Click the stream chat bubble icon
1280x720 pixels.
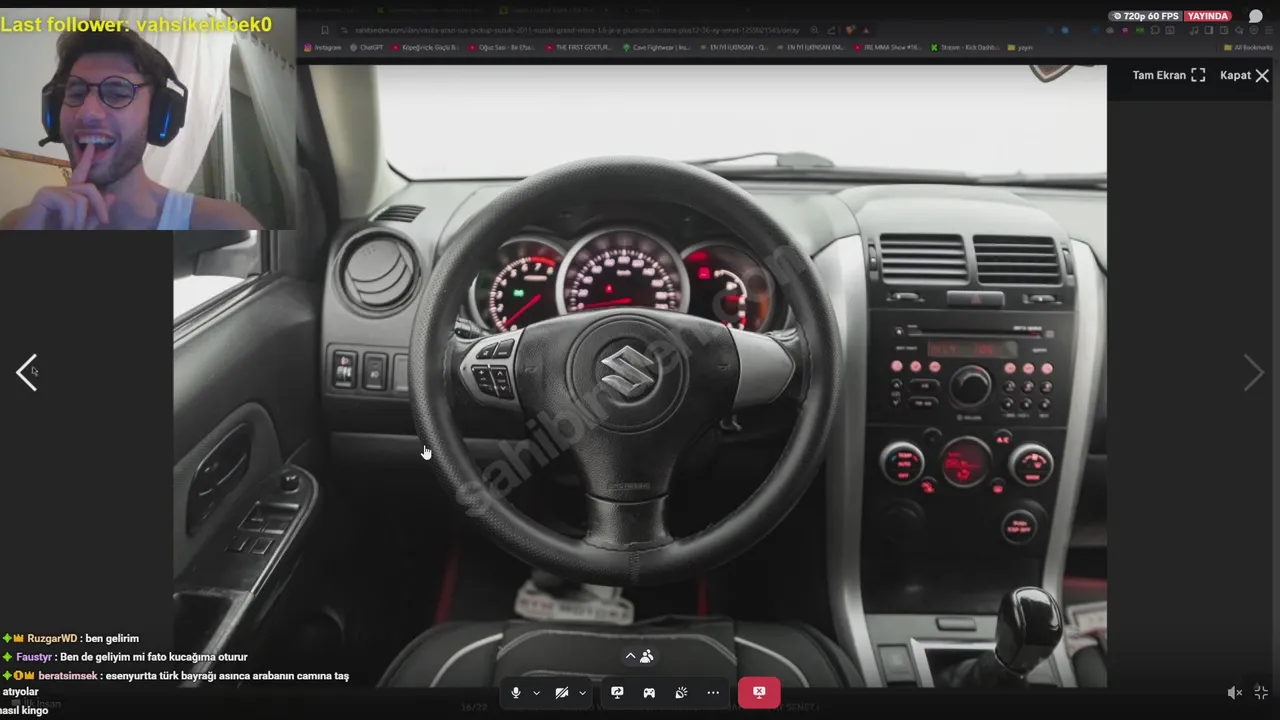point(1256,16)
